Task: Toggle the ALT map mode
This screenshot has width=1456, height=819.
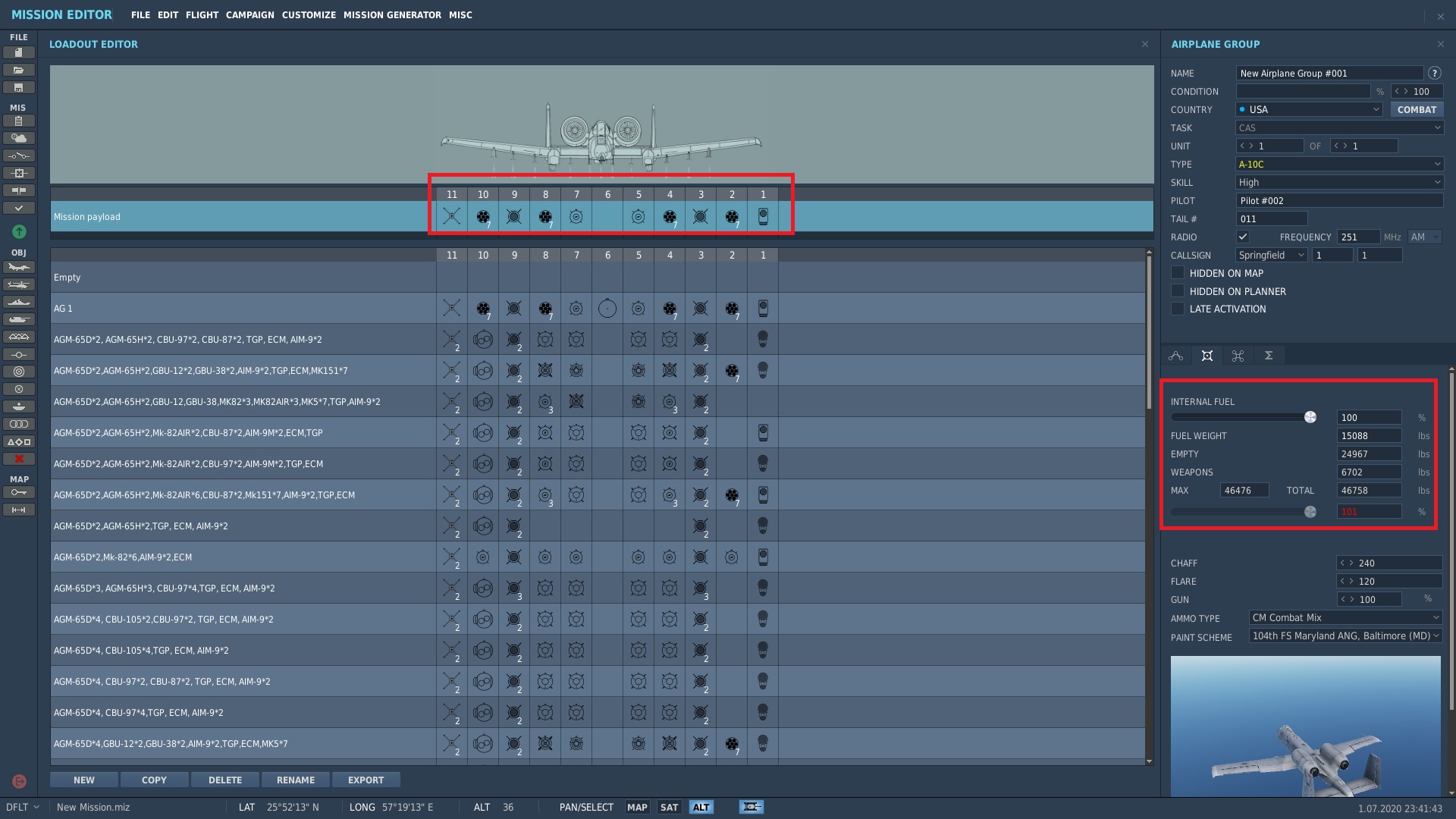Action: click(701, 807)
